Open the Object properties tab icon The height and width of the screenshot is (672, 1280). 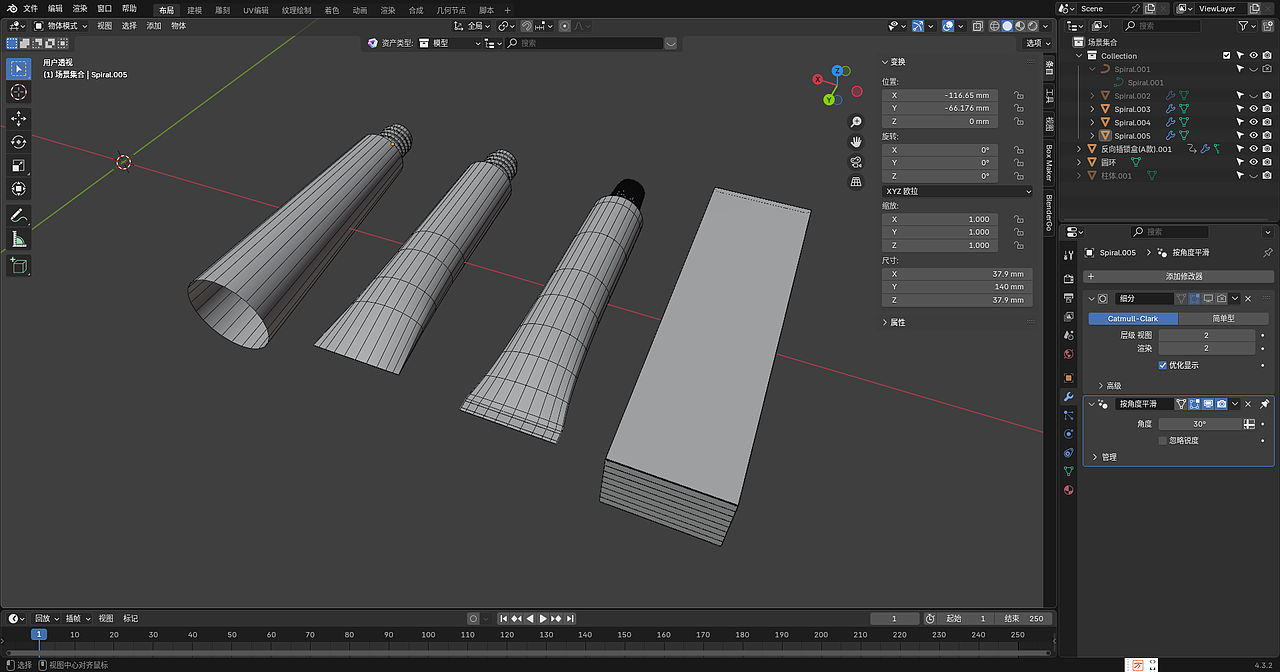pyautogui.click(x=1068, y=378)
